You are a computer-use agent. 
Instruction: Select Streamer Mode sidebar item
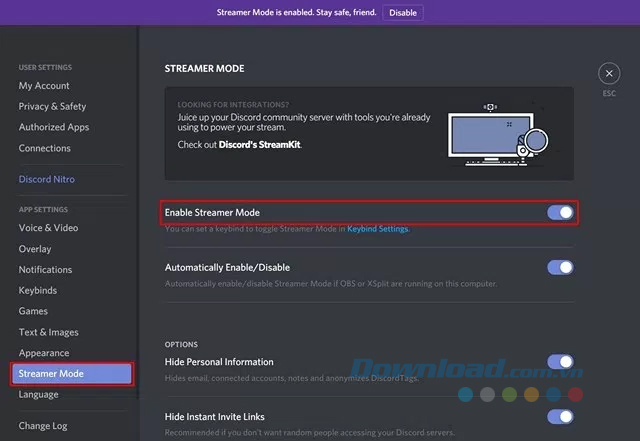click(72, 374)
